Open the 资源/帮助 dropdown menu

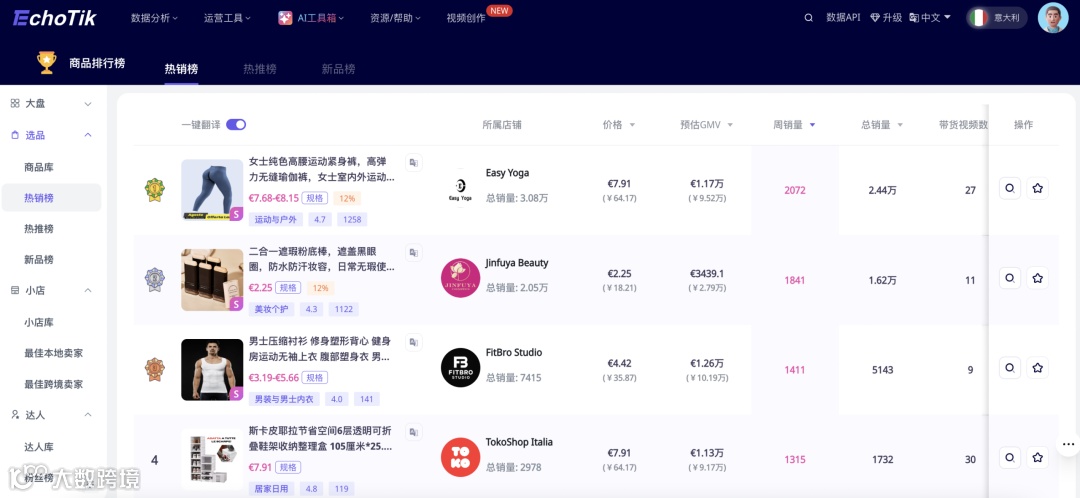[x=395, y=18]
